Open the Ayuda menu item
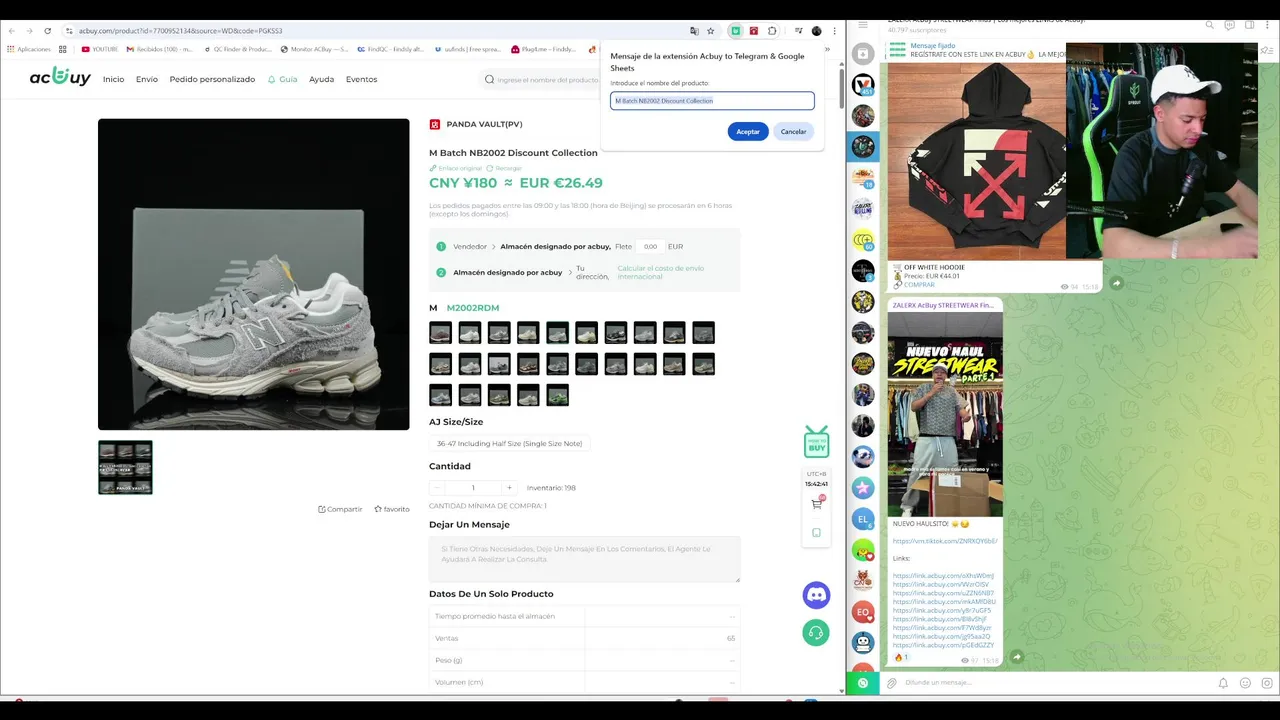Screen dimensions: 1280x720 321,79
